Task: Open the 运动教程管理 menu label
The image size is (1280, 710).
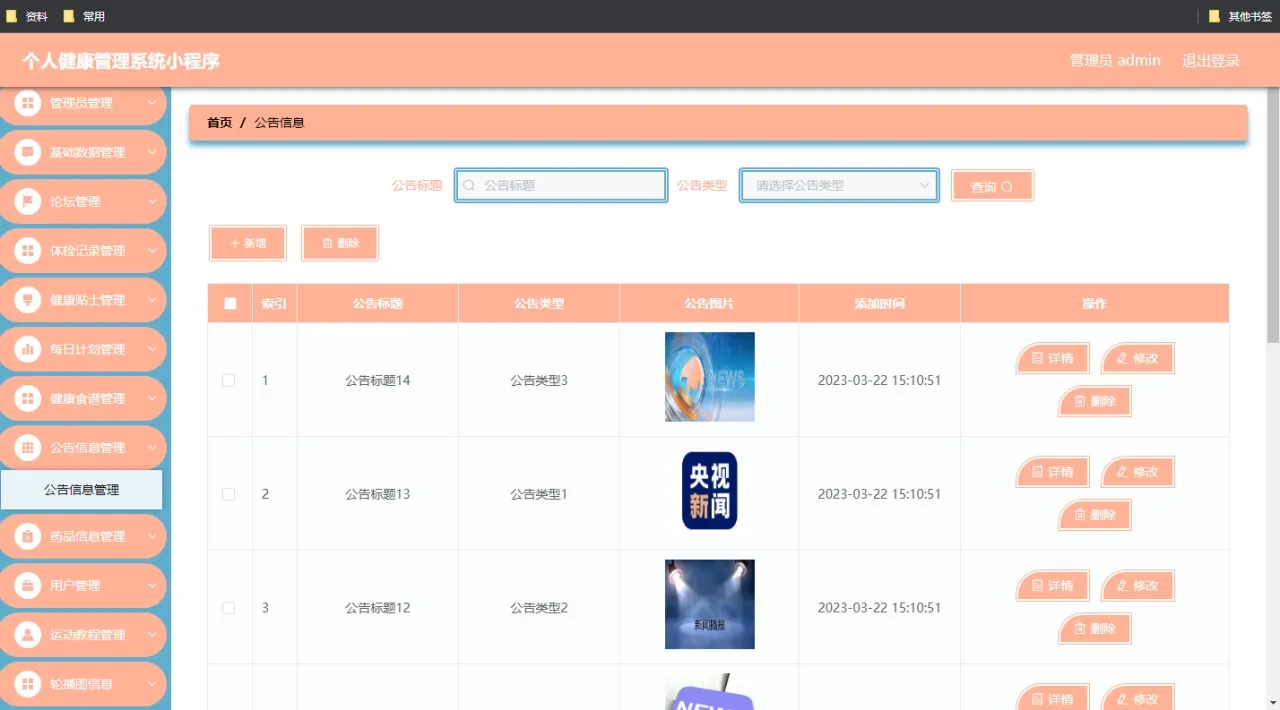Action: [x=88, y=635]
